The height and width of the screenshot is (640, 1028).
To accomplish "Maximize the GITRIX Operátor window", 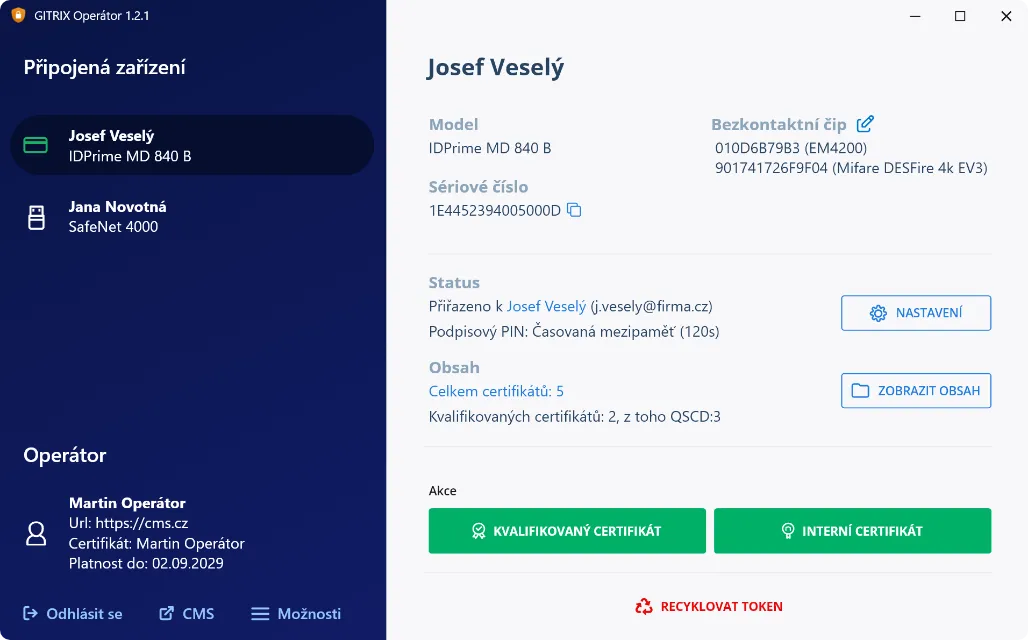I will coord(960,16).
